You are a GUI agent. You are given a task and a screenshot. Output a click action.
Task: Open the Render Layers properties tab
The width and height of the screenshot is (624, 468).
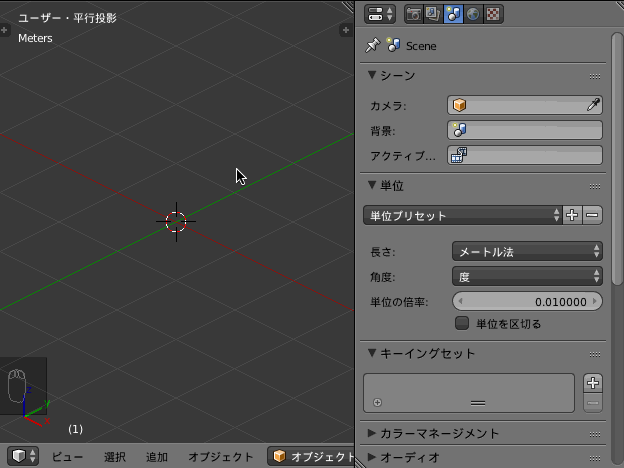(433, 14)
